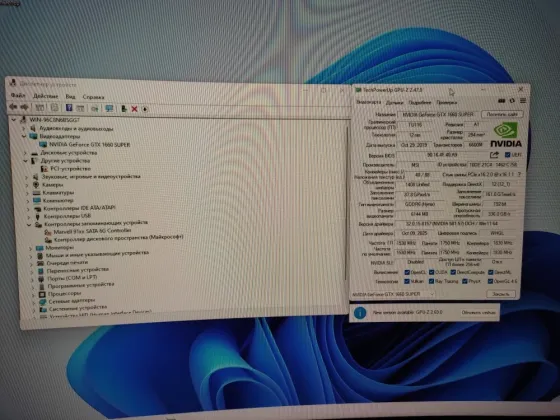The image size is (560, 420).
Task: Click the BIOS version field in GPU-Z
Action: [x=442, y=155]
